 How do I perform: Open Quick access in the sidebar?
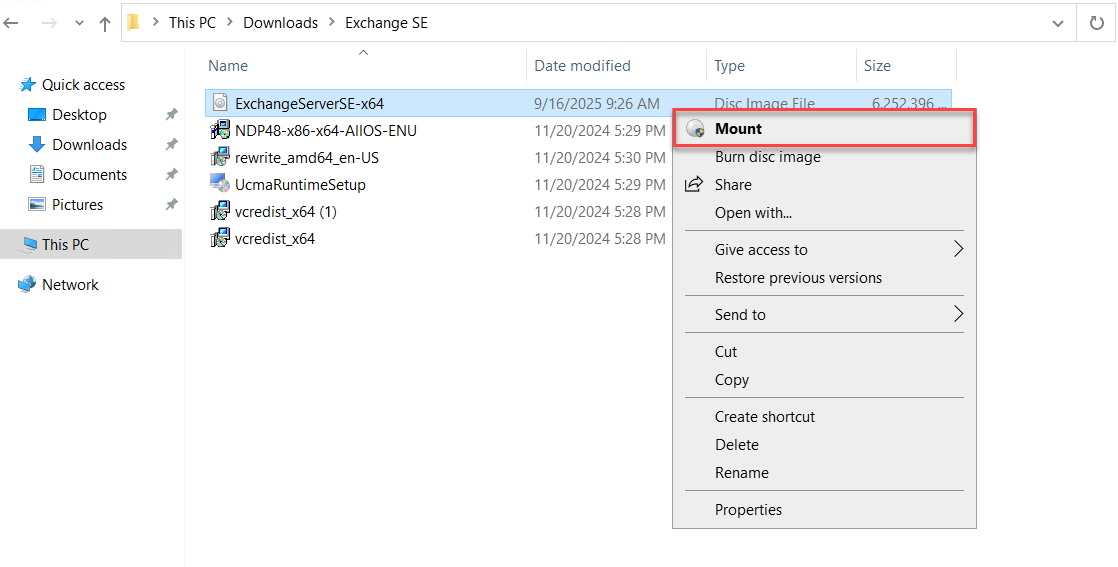click(x=83, y=85)
